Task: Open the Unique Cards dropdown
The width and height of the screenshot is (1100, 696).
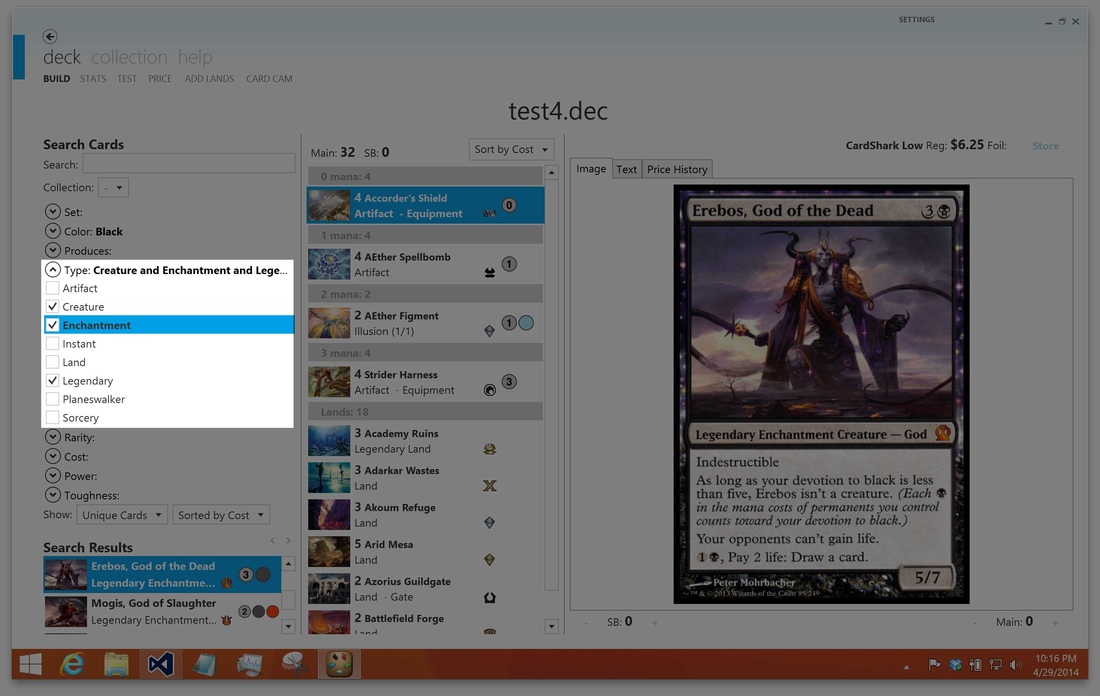Action: point(122,514)
